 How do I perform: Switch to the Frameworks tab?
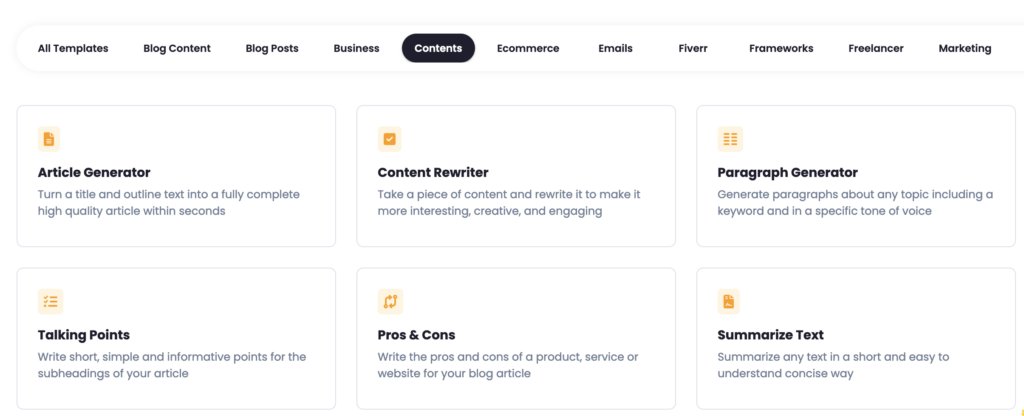coord(781,48)
